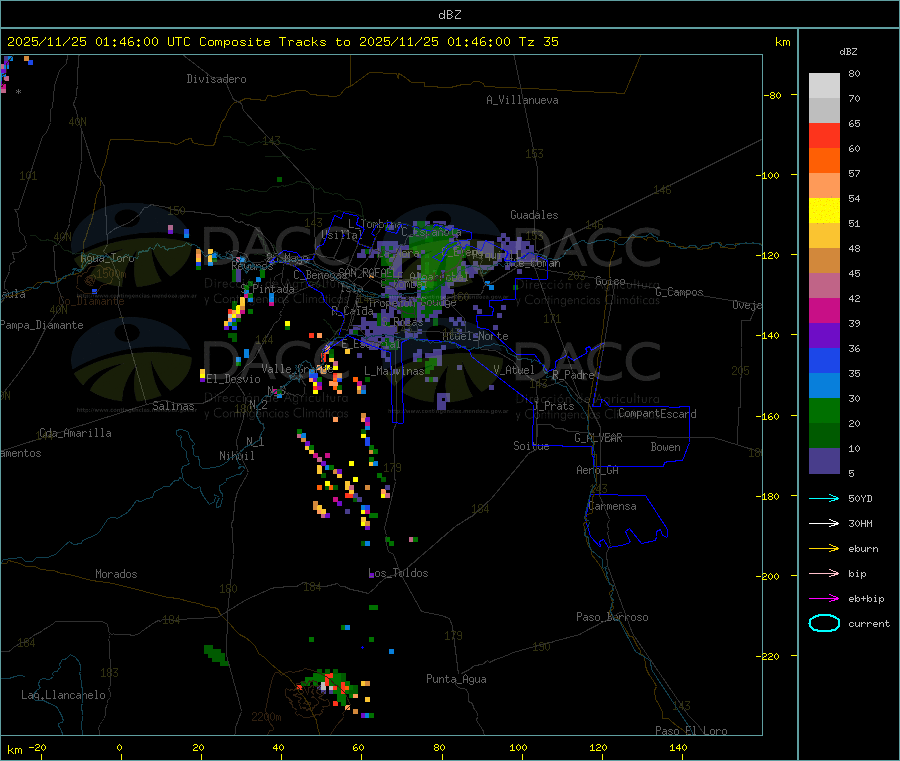Click the Carmensa map label
Image resolution: width=900 pixels, height=761 pixels.
(x=612, y=506)
